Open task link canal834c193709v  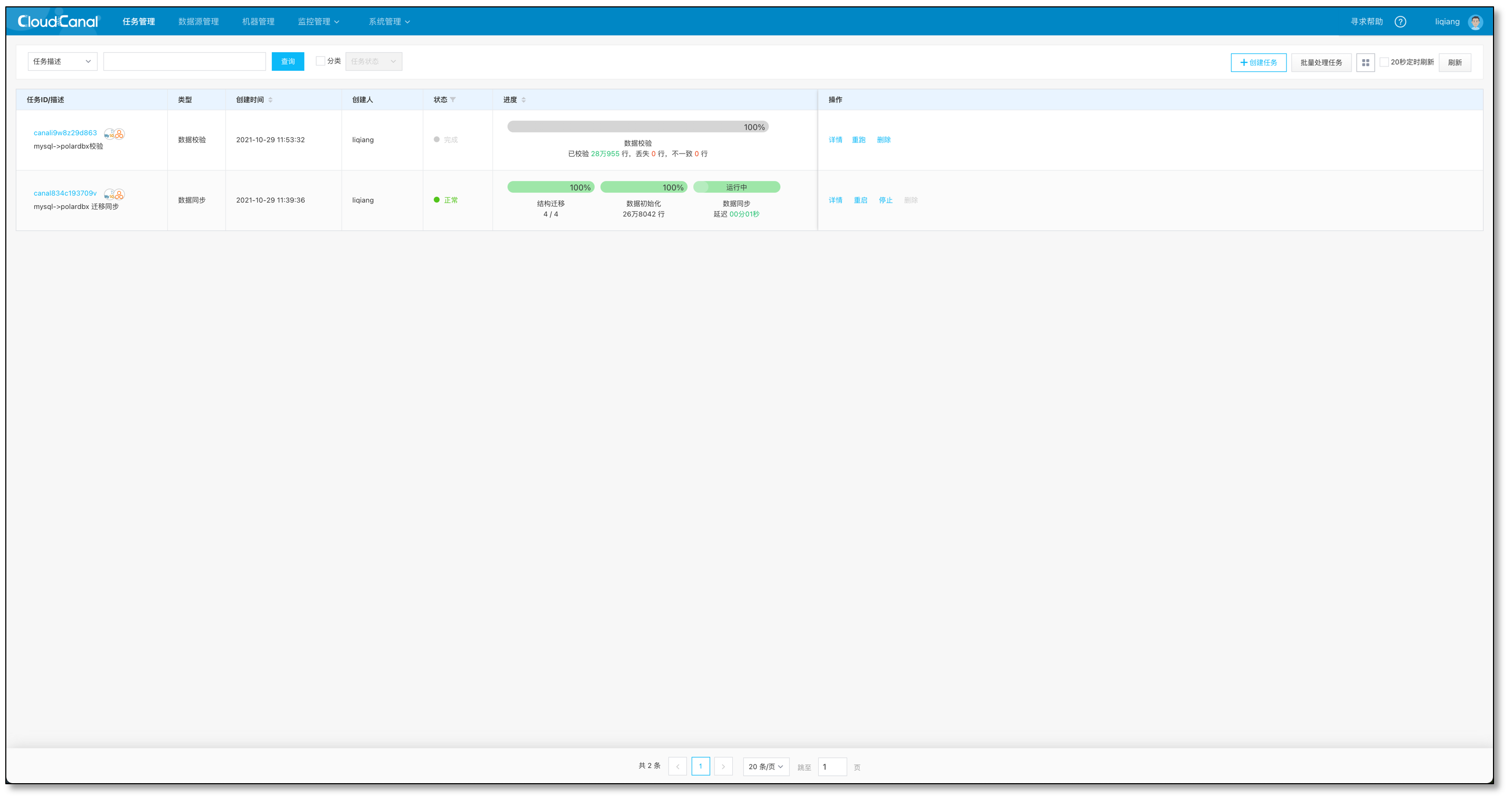click(65, 193)
